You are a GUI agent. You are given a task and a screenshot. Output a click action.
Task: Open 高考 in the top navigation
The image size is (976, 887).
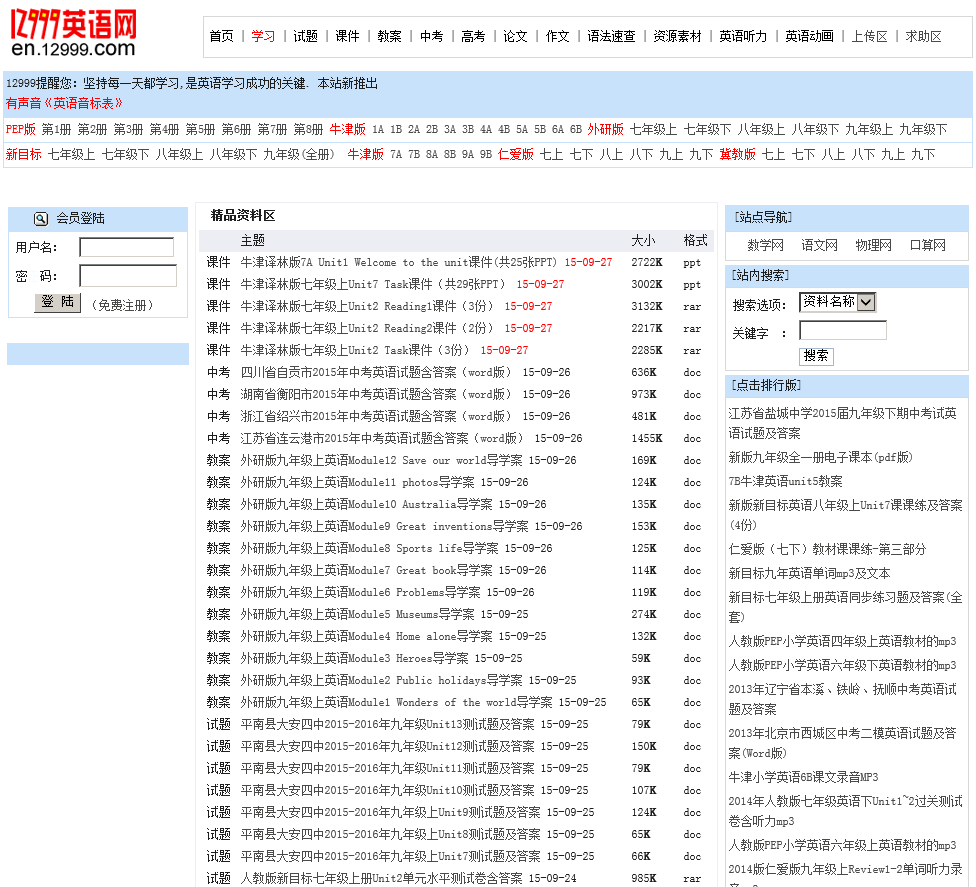click(x=473, y=36)
